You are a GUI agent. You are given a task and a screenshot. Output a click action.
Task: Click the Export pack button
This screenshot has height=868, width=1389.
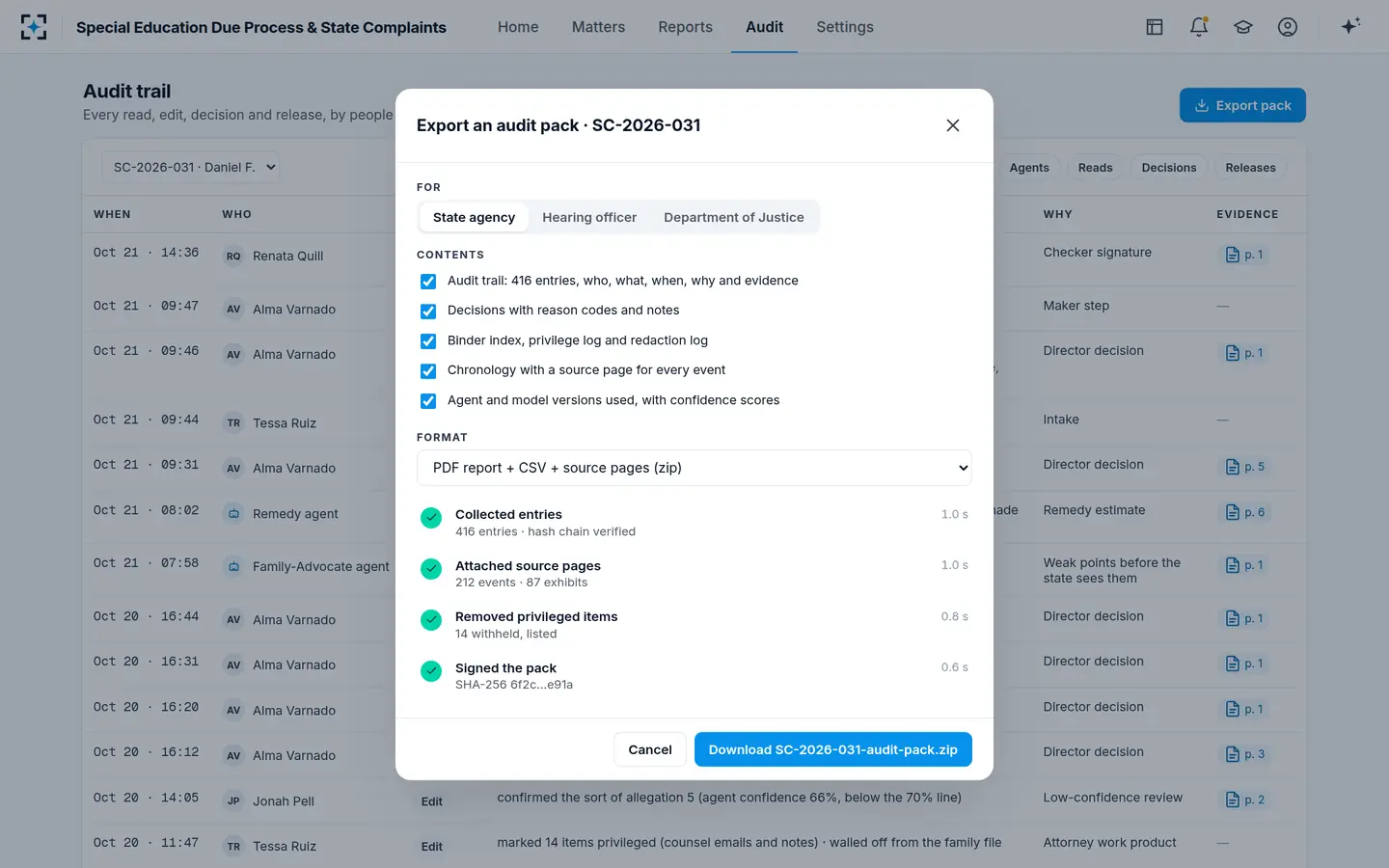click(x=1242, y=105)
